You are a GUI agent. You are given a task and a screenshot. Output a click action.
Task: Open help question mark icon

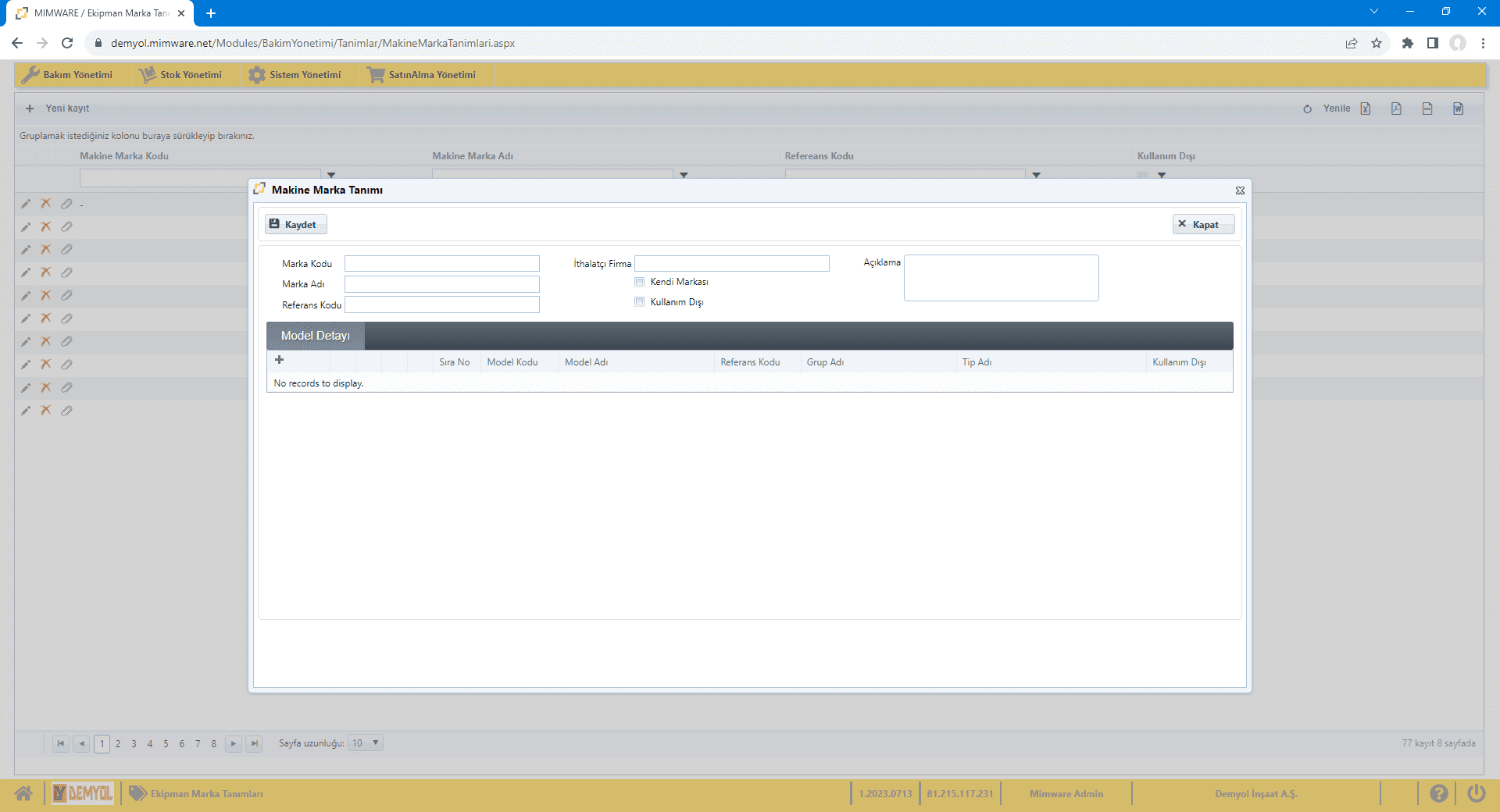[1438, 793]
